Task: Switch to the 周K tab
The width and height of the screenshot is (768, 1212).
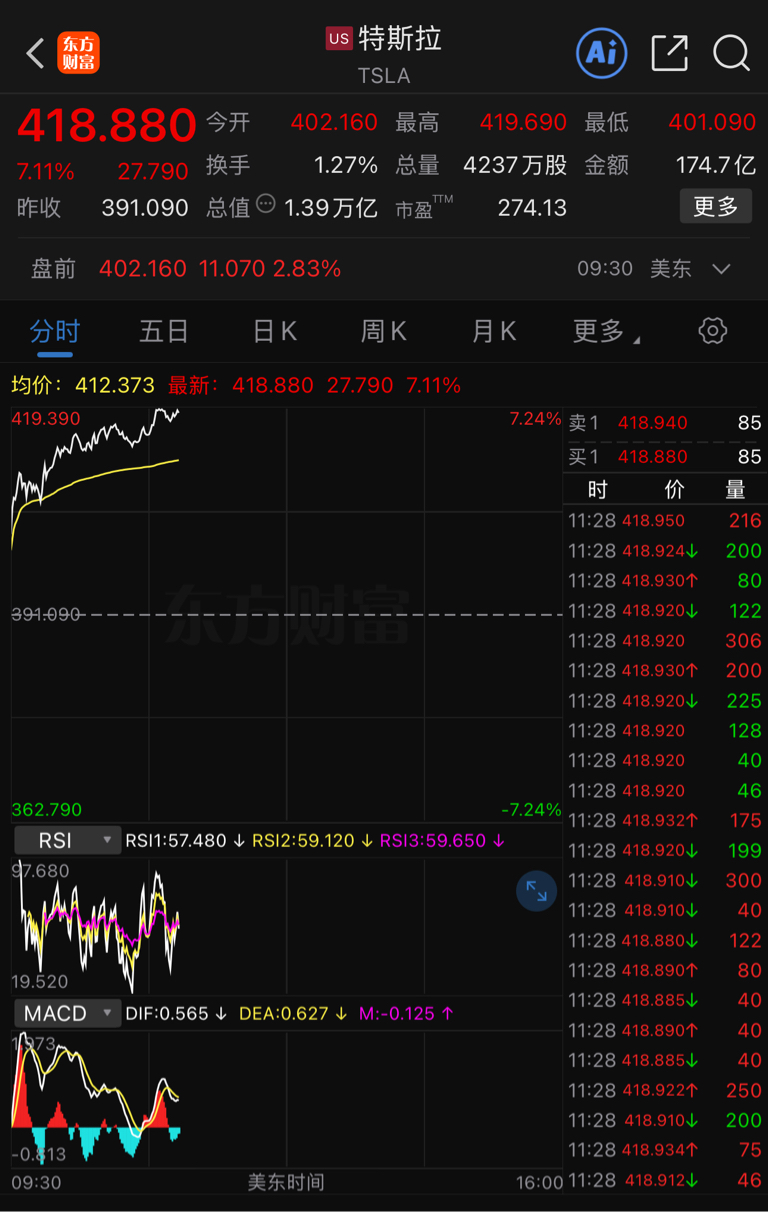Action: (x=384, y=331)
